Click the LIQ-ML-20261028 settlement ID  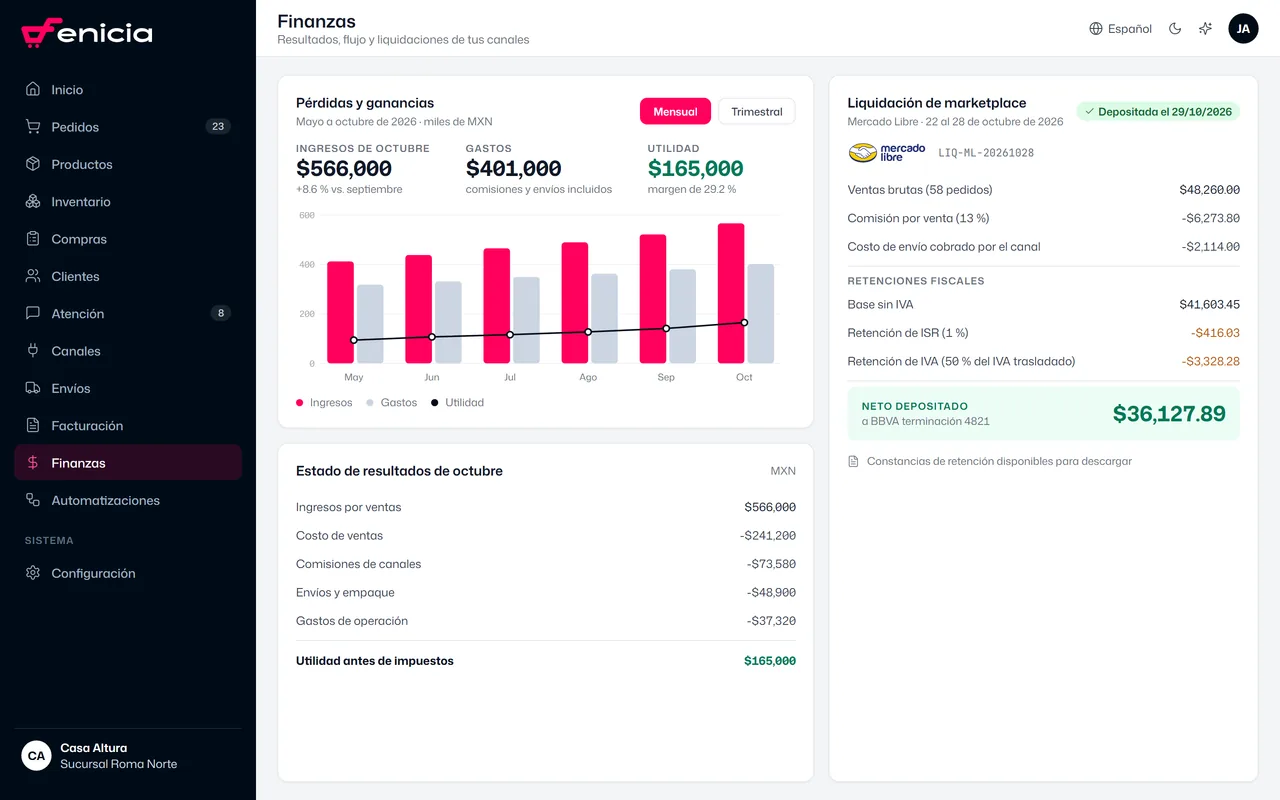(984, 153)
